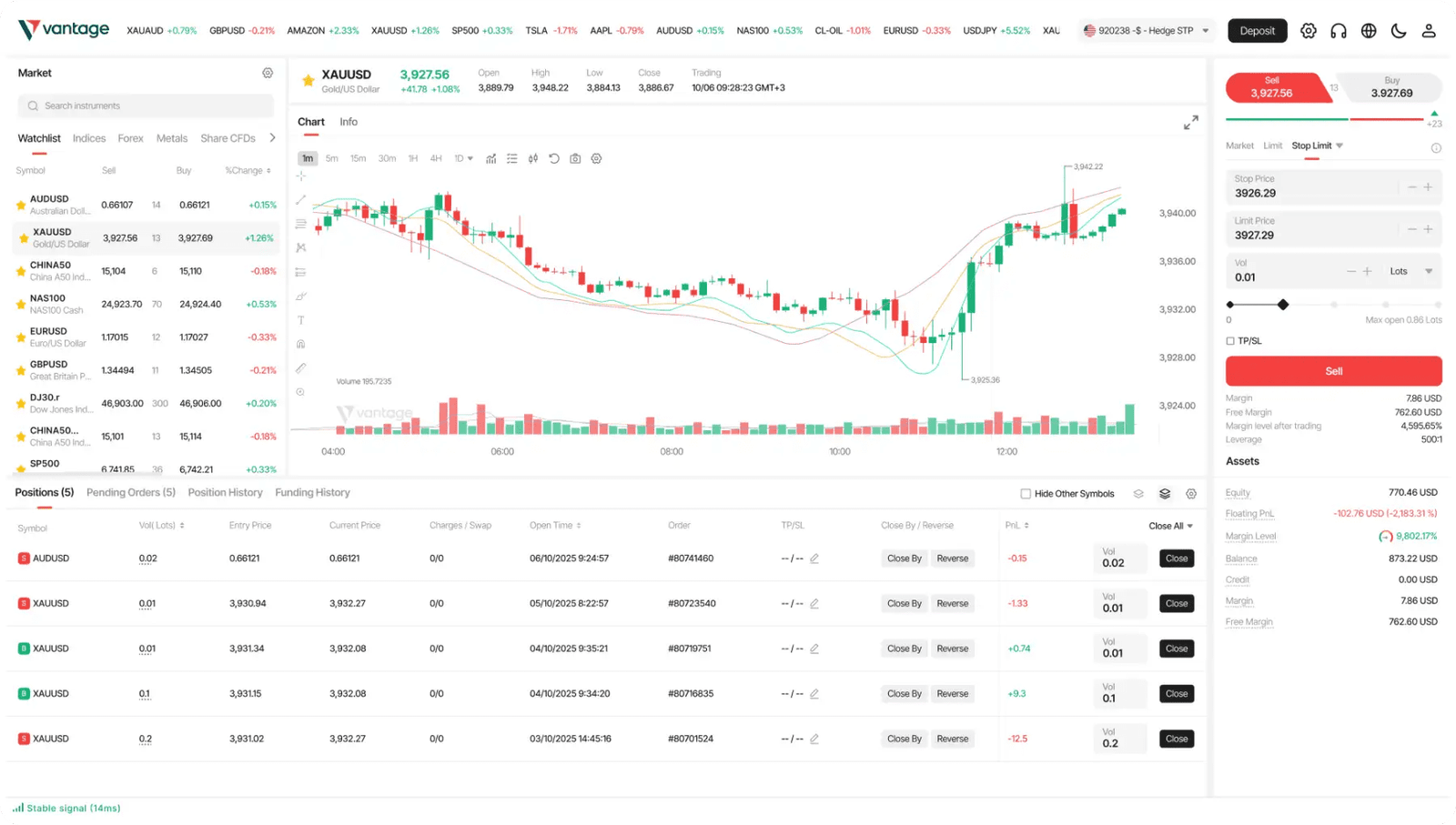1456x825 pixels.
Task: Open the 1D timeframe dropdown
Action: click(x=463, y=158)
